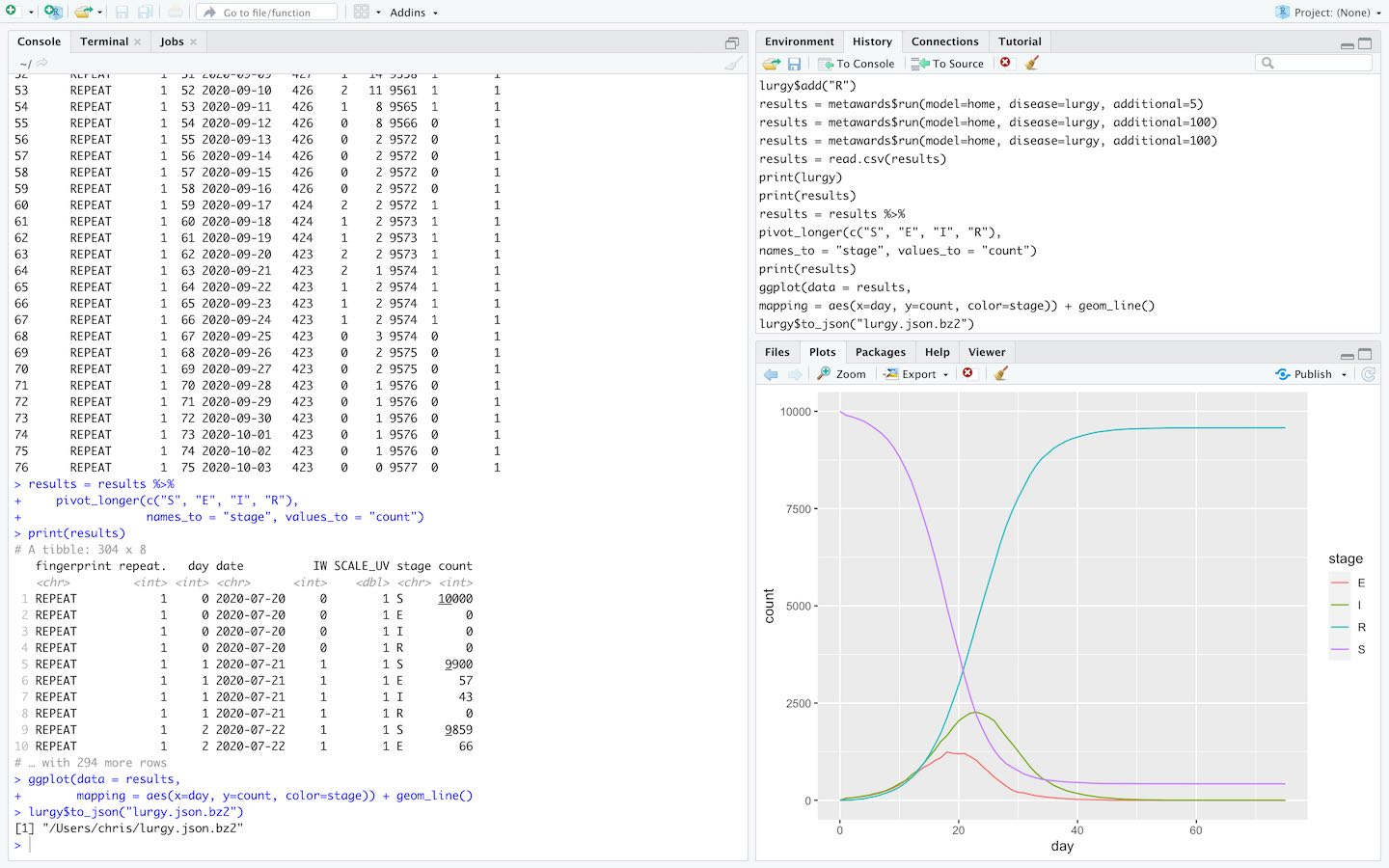Click the Print document icon
The height and width of the screenshot is (868, 1389).
(x=176, y=12)
